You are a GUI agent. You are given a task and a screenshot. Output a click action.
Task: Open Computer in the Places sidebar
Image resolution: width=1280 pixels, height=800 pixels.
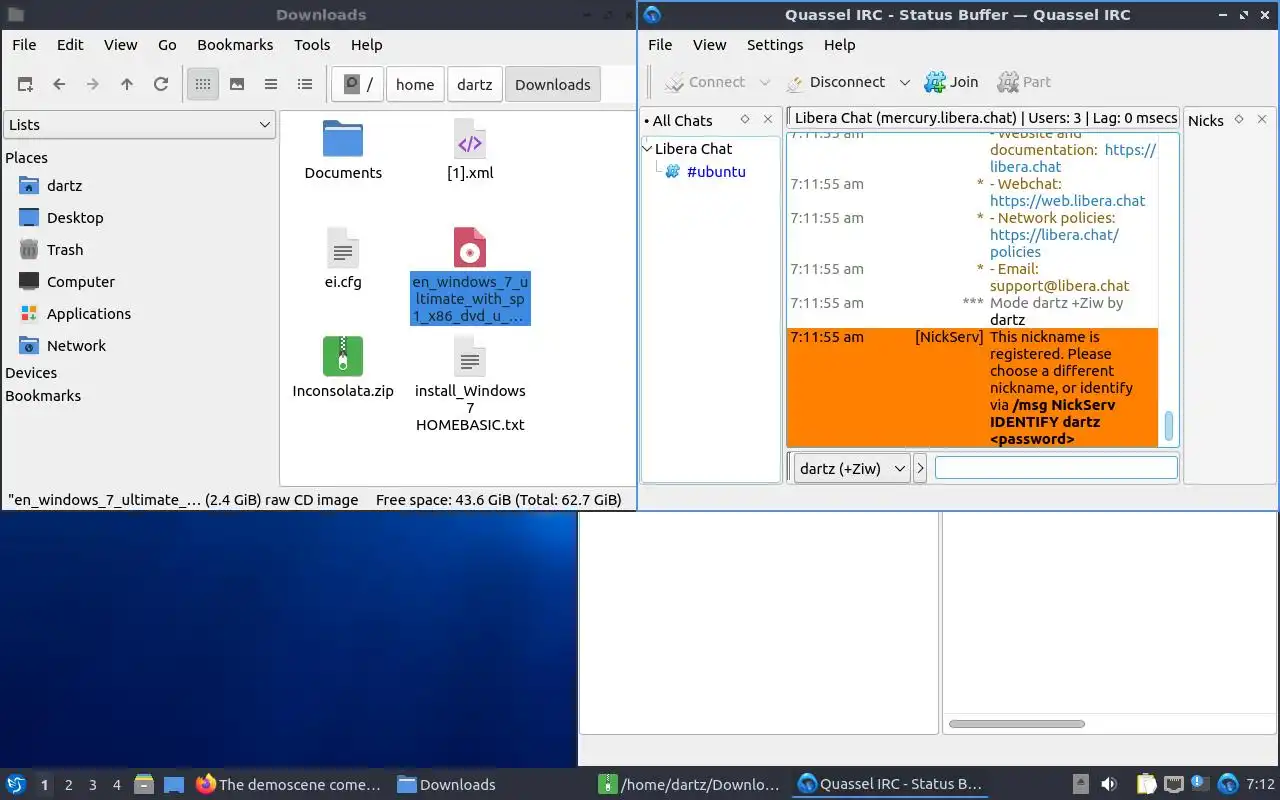tap(81, 282)
